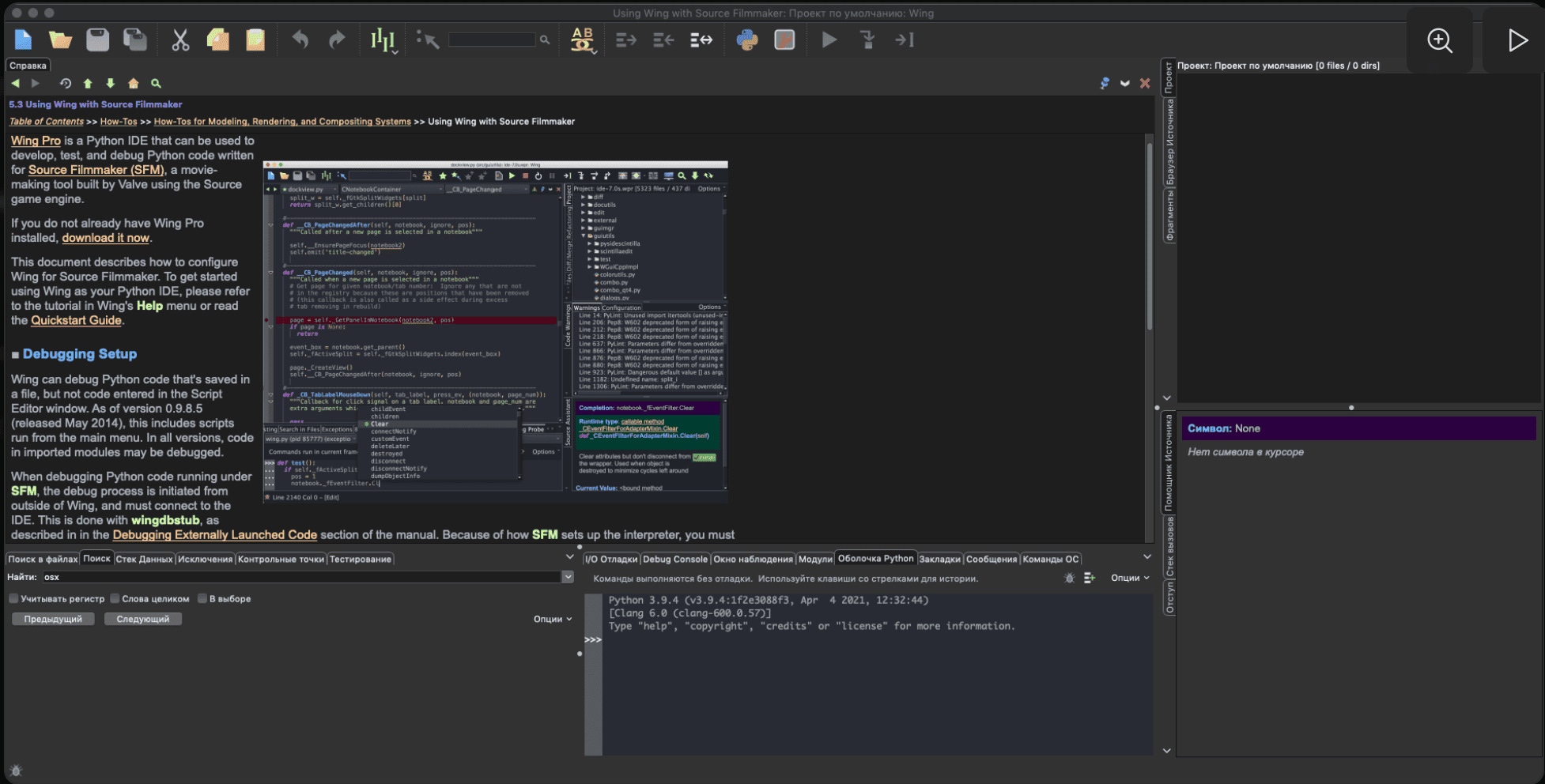Click the help document vertical scrollbar
The width and height of the screenshot is (1545, 784).
pyautogui.click(x=1150, y=237)
